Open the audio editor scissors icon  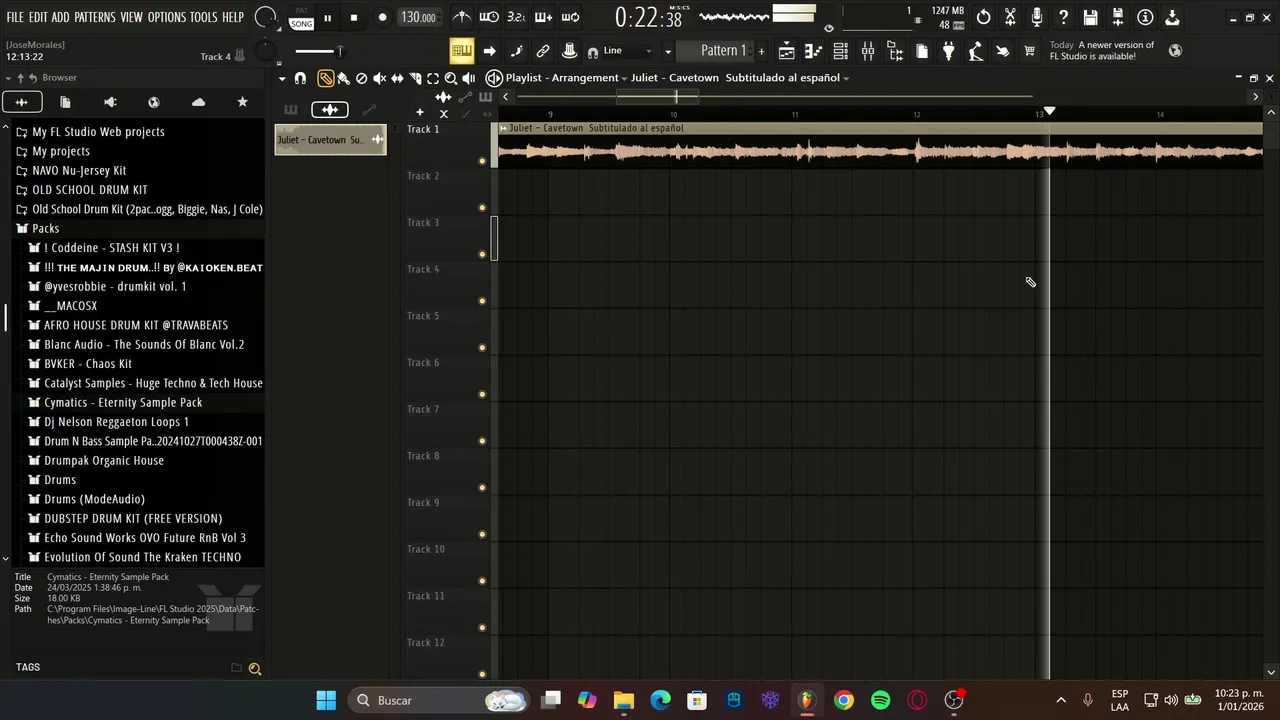coord(1010,17)
